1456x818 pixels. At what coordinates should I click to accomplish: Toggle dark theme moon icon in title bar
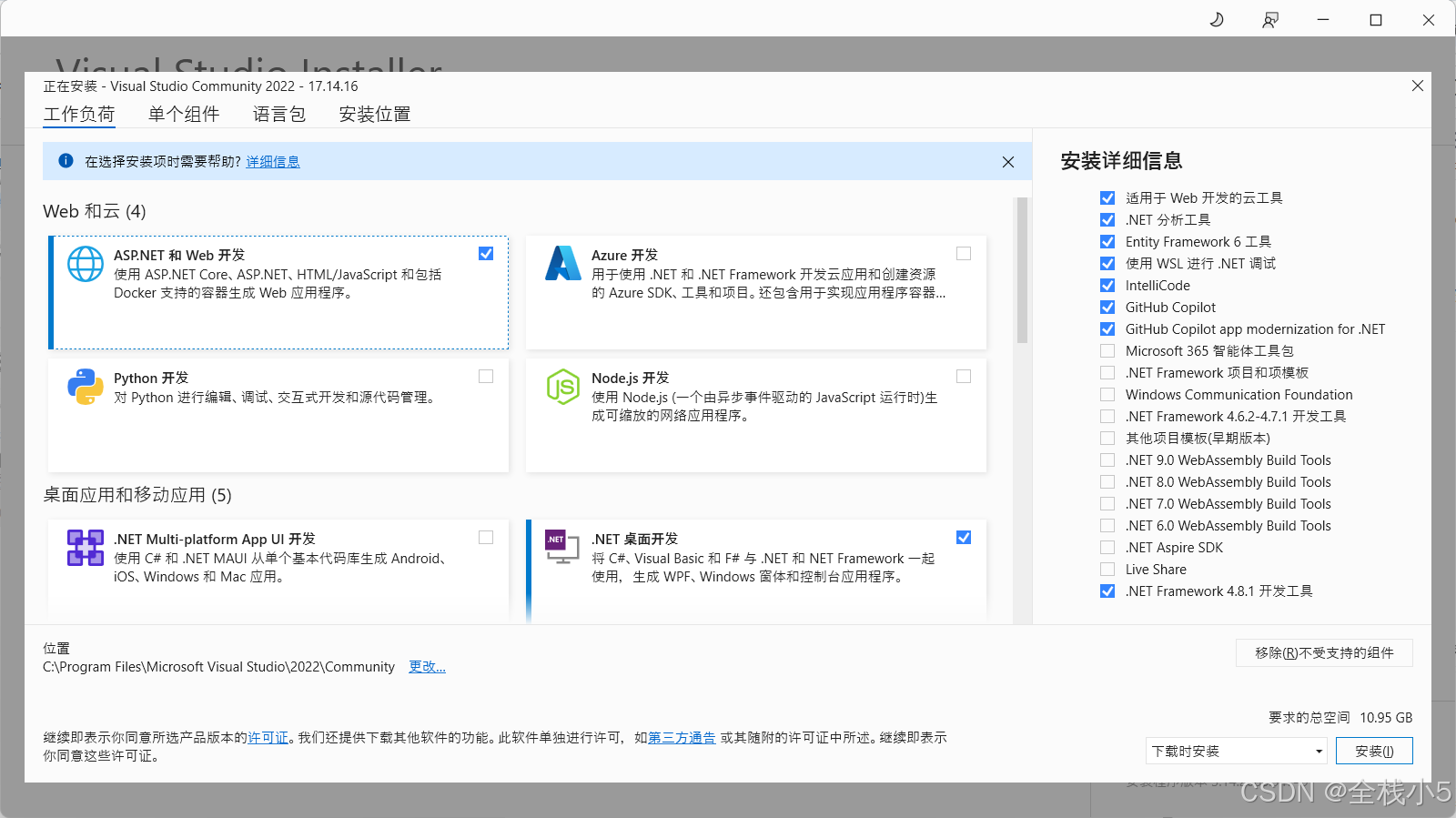coord(1217,19)
